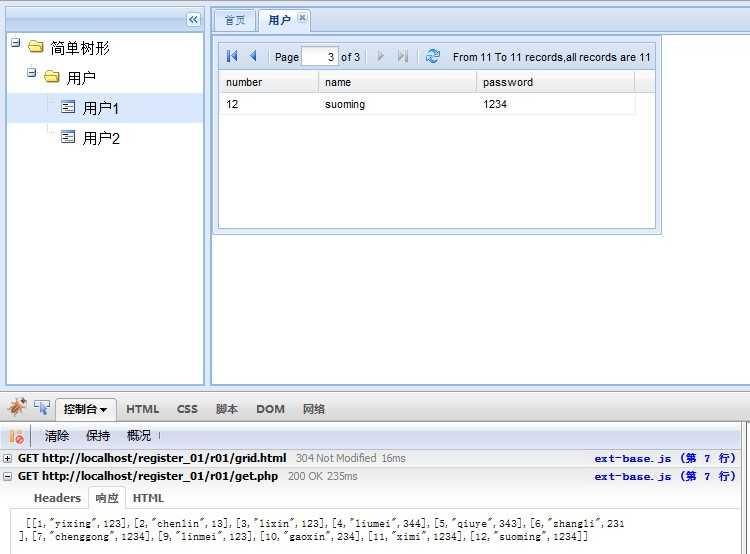This screenshot has width=750, height=554.
Task: Click the 用户 folder icon in tree
Action: 52,77
